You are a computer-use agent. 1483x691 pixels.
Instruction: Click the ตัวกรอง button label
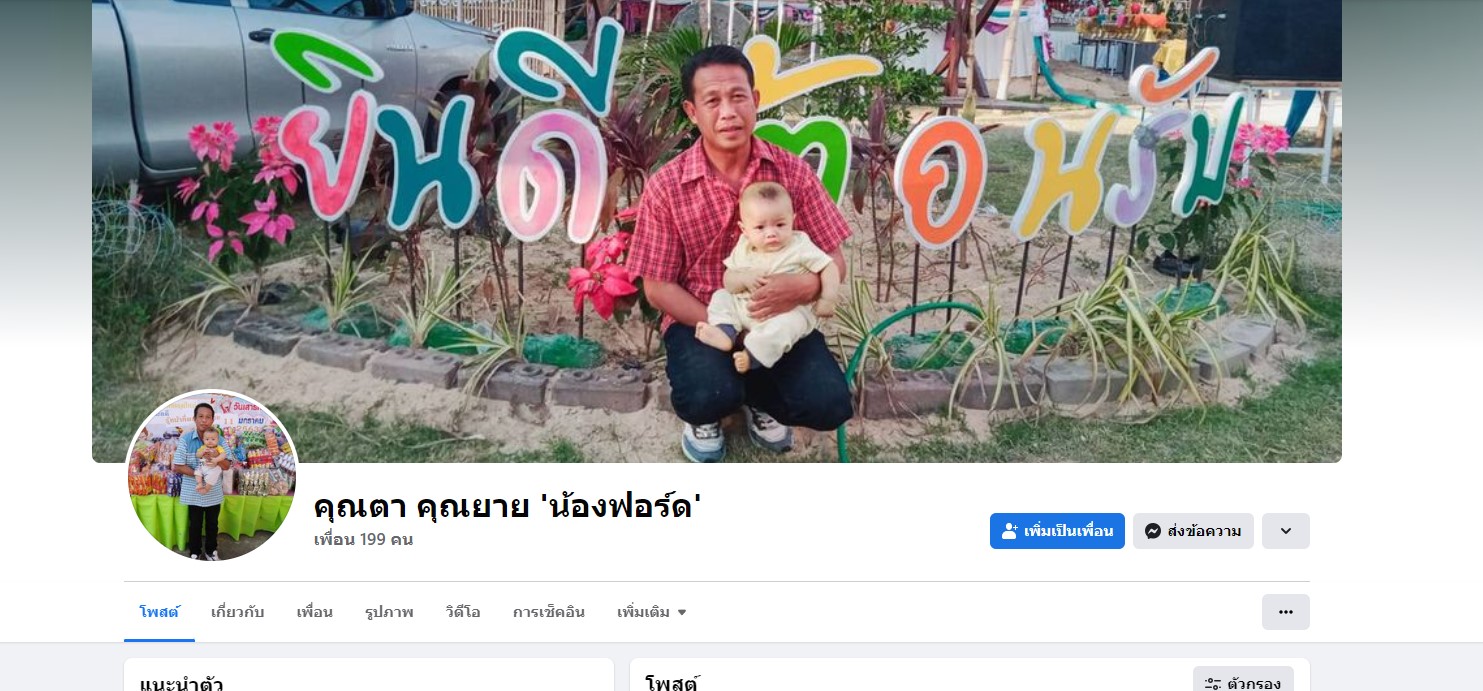(1254, 684)
